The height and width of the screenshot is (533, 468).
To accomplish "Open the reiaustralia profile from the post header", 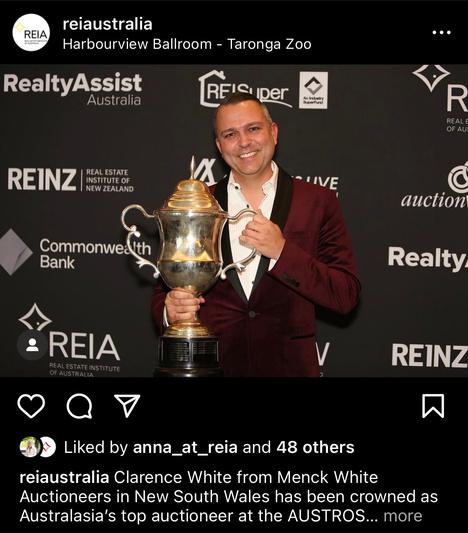I will (107, 24).
